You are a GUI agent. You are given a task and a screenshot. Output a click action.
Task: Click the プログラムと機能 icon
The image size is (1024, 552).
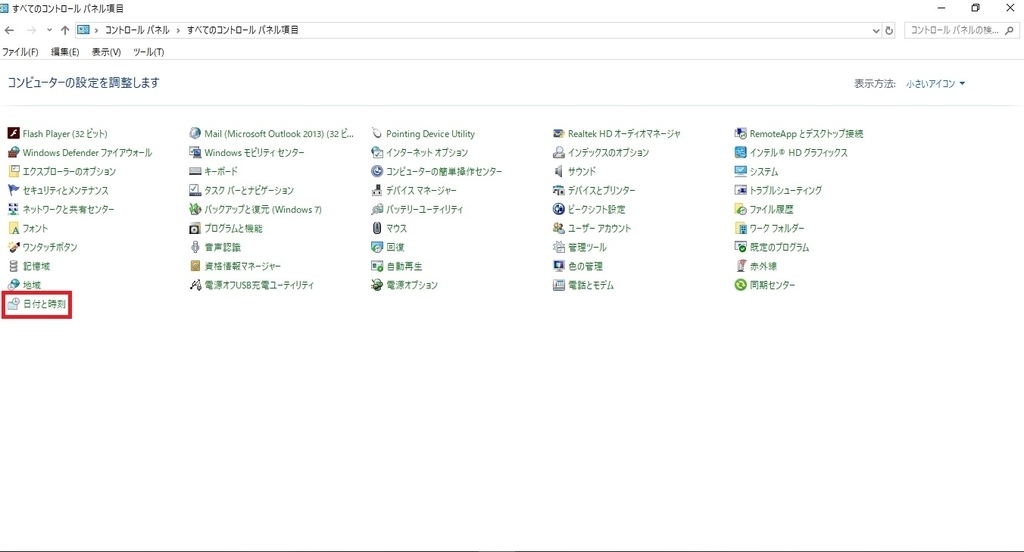[195, 228]
